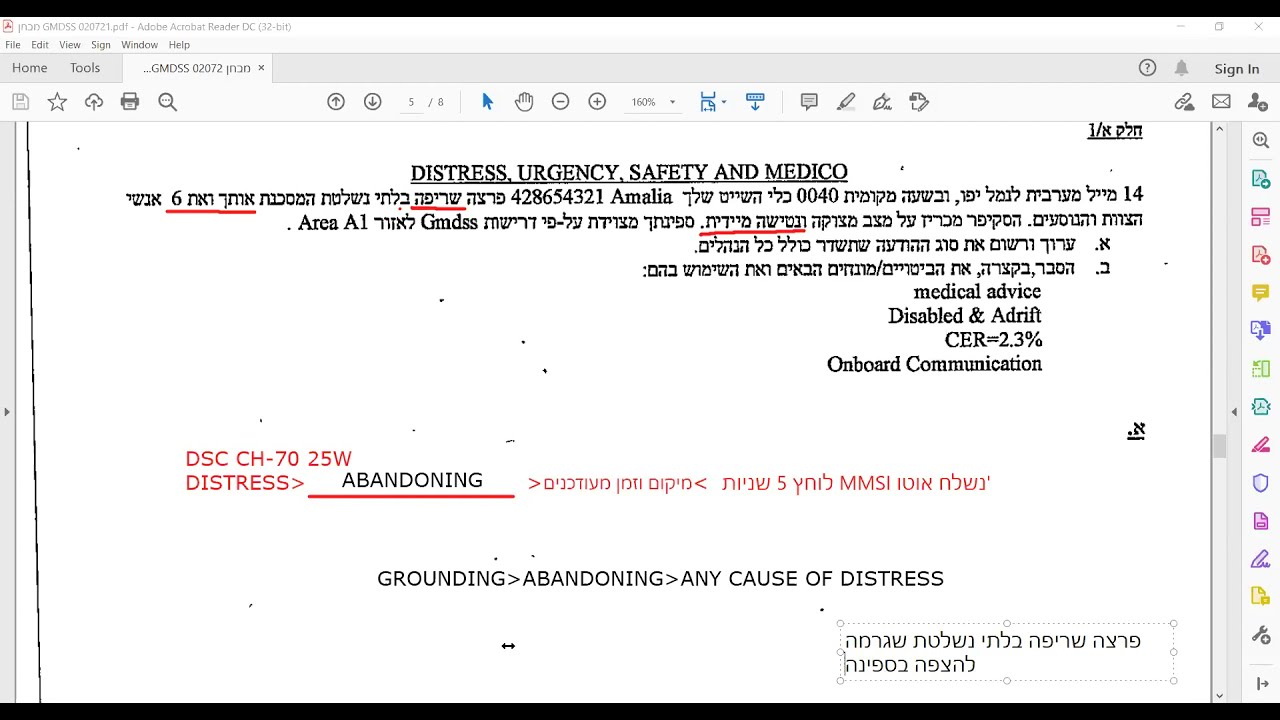The width and height of the screenshot is (1280, 720).
Task: Activate the hand pan tool
Action: [x=524, y=102]
